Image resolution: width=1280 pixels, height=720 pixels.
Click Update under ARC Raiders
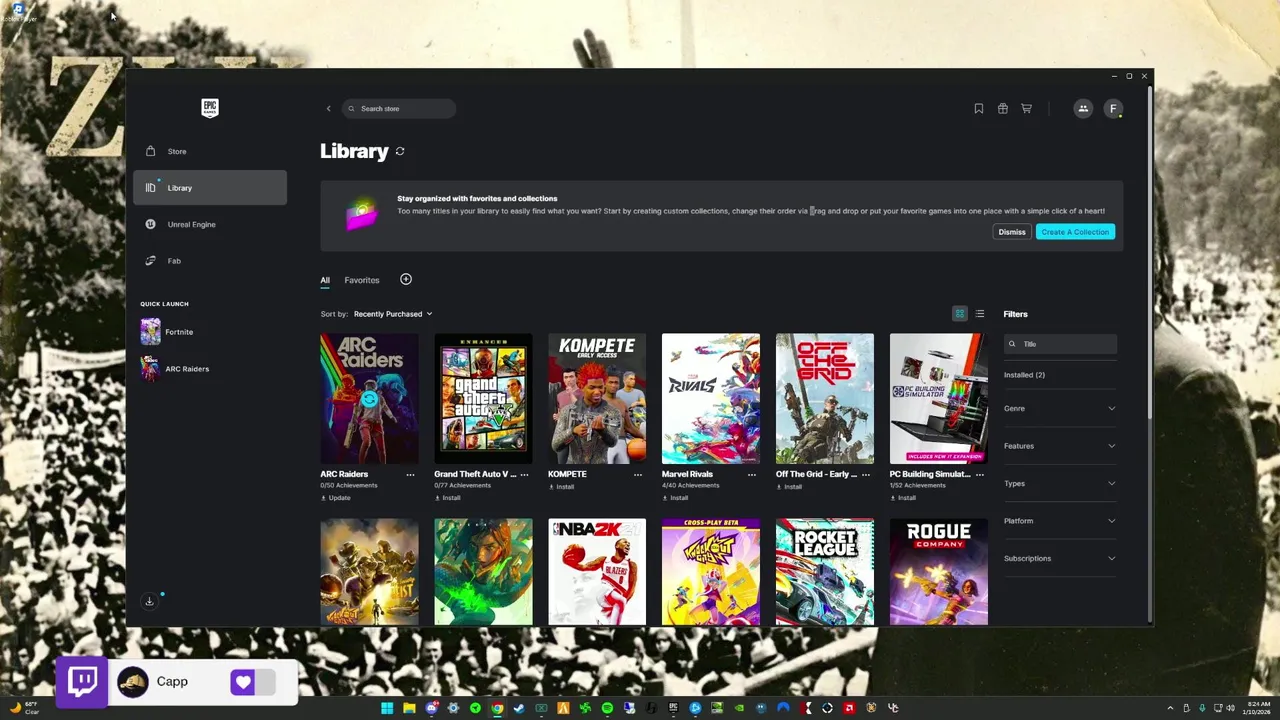[x=336, y=498]
